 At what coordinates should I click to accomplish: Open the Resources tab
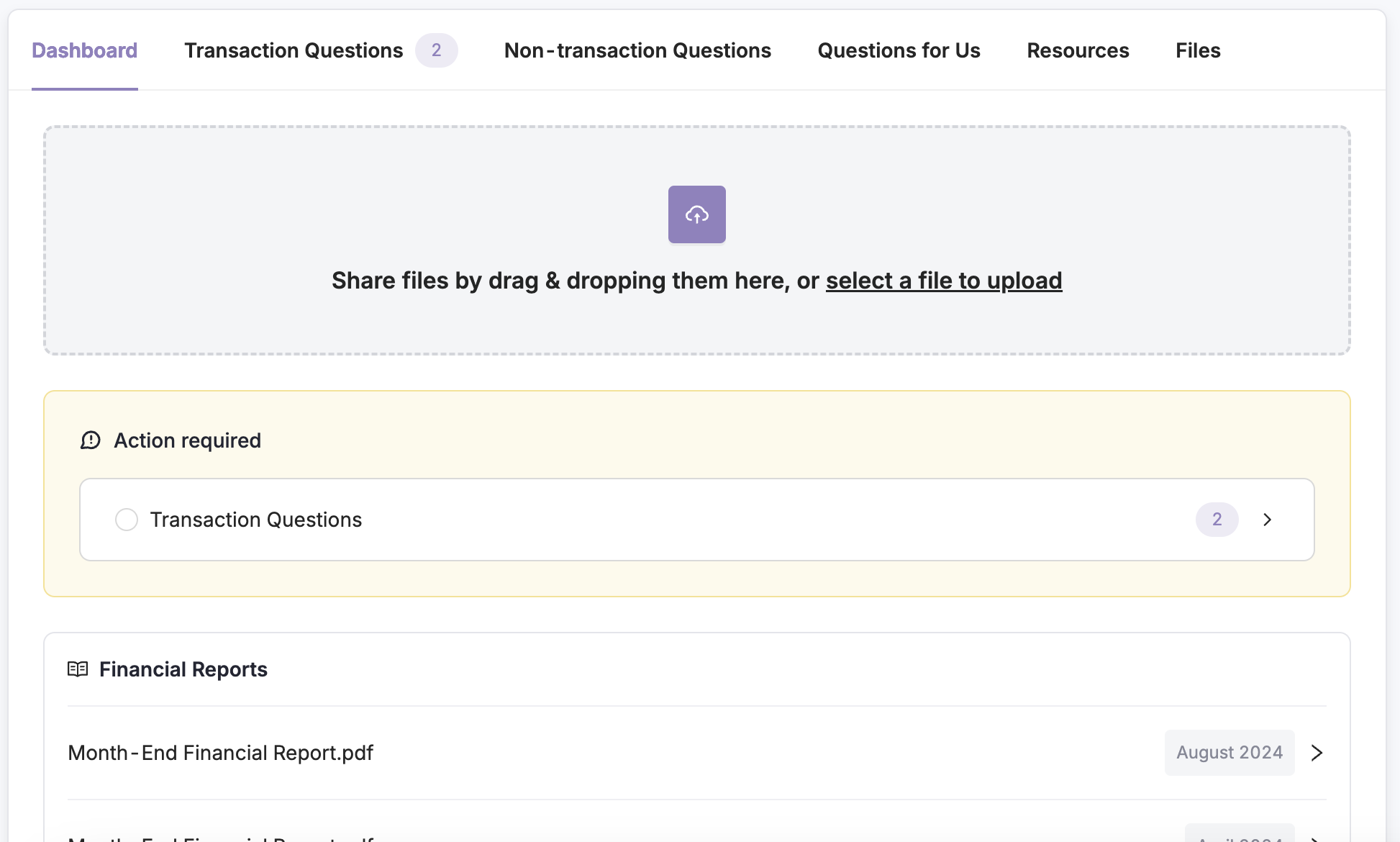click(1078, 50)
